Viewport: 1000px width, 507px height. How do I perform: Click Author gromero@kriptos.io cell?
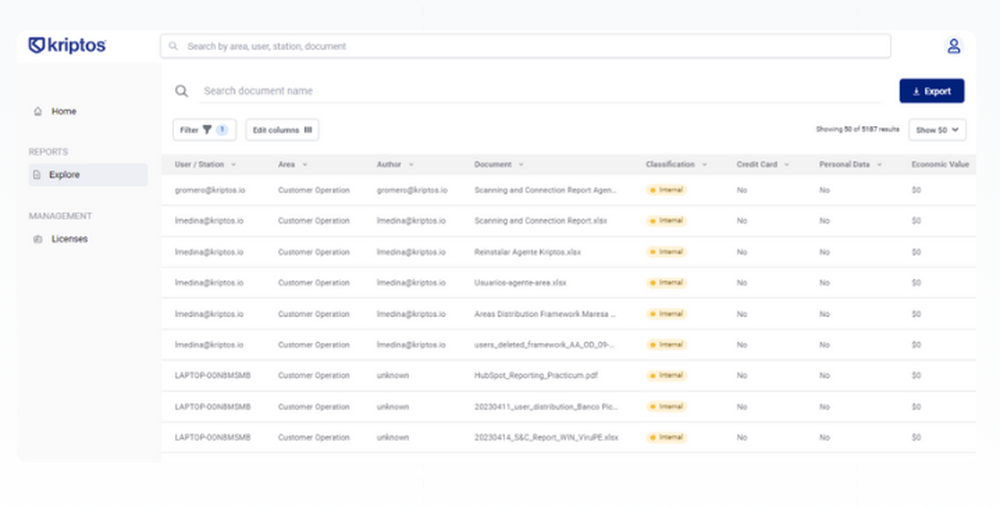click(412, 190)
